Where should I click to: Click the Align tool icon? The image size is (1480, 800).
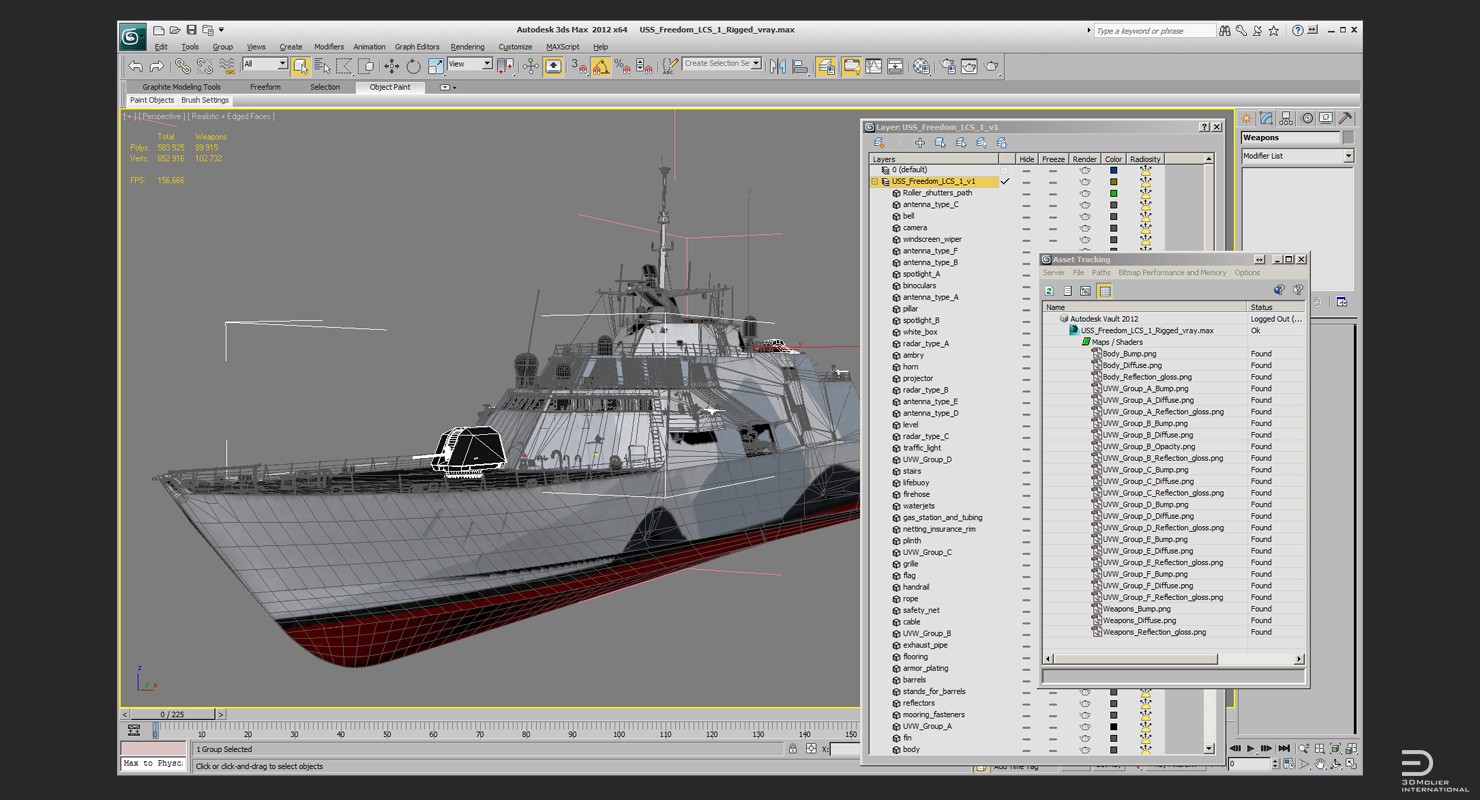point(800,66)
